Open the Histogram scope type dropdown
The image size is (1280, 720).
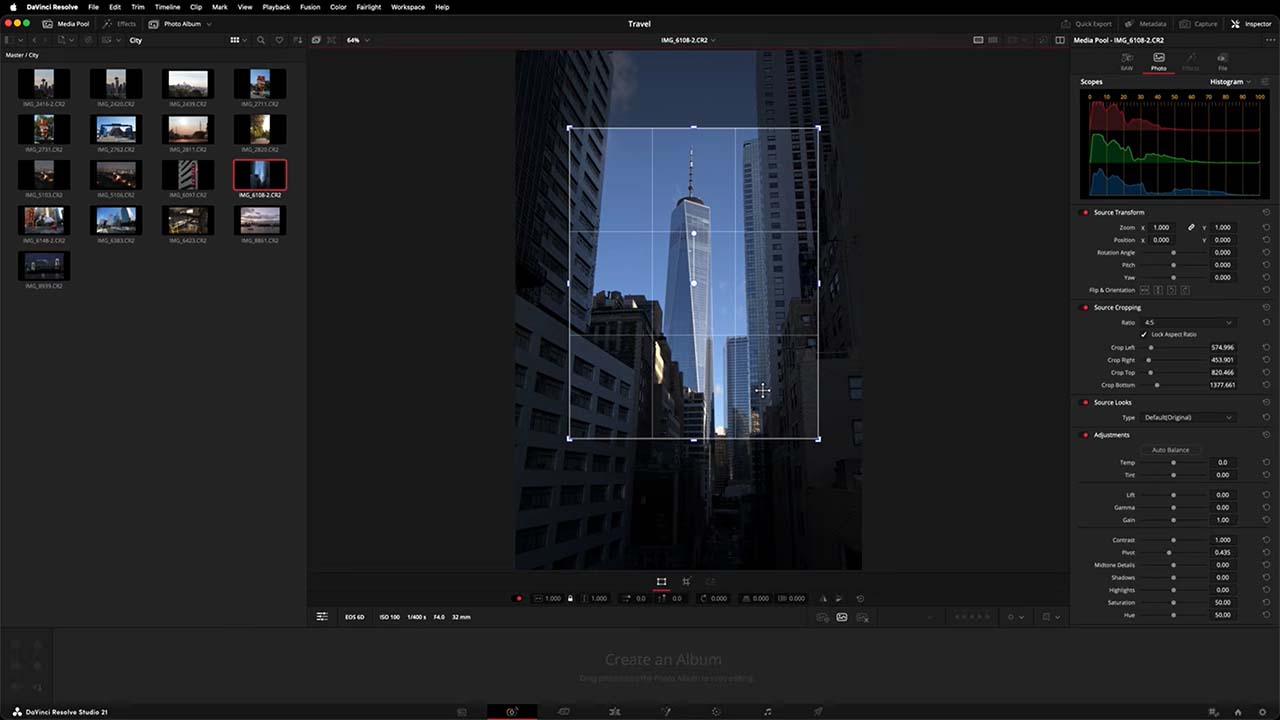pyautogui.click(x=1230, y=82)
